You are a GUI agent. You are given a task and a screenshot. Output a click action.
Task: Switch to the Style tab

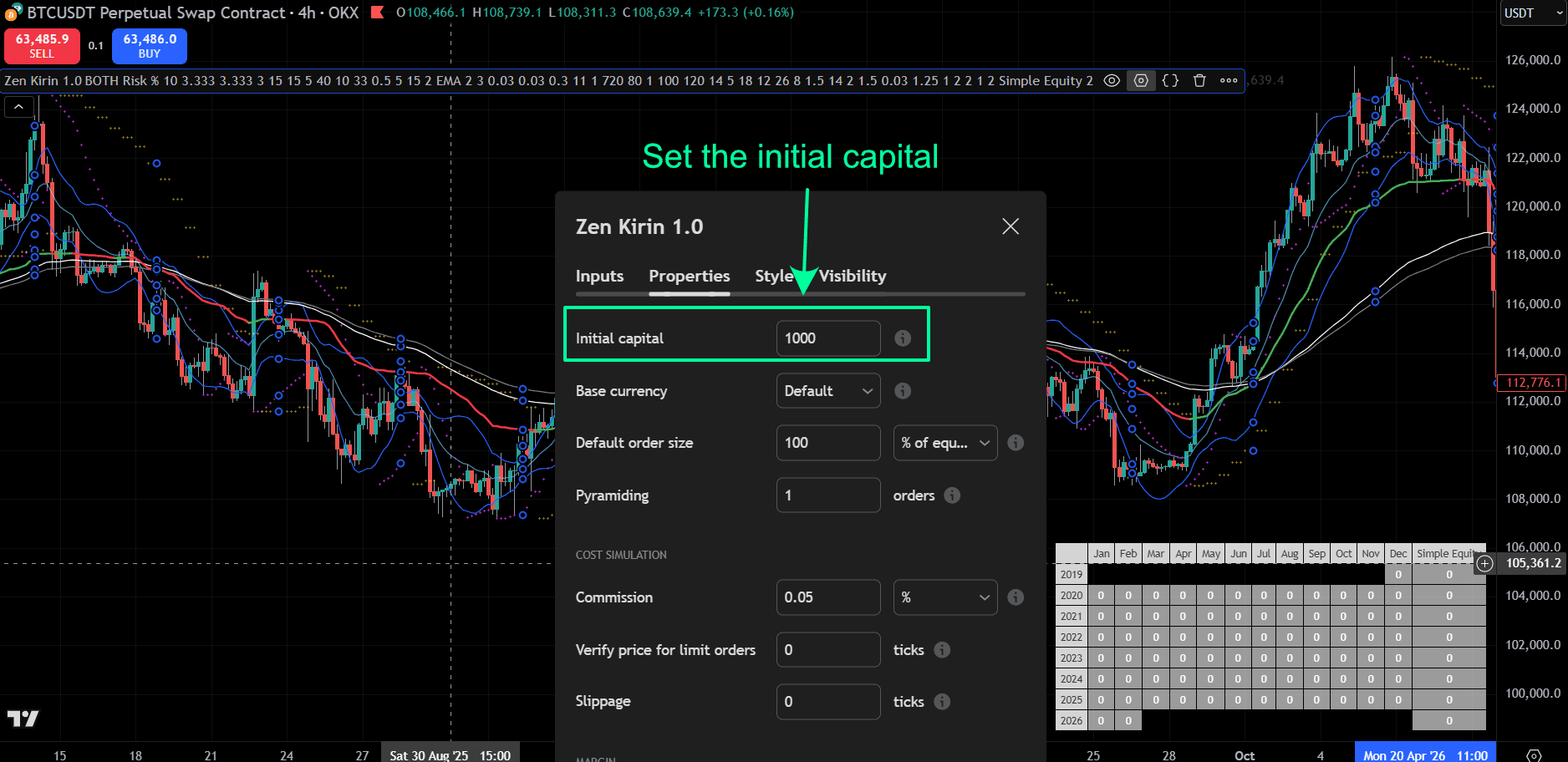pyautogui.click(x=773, y=276)
